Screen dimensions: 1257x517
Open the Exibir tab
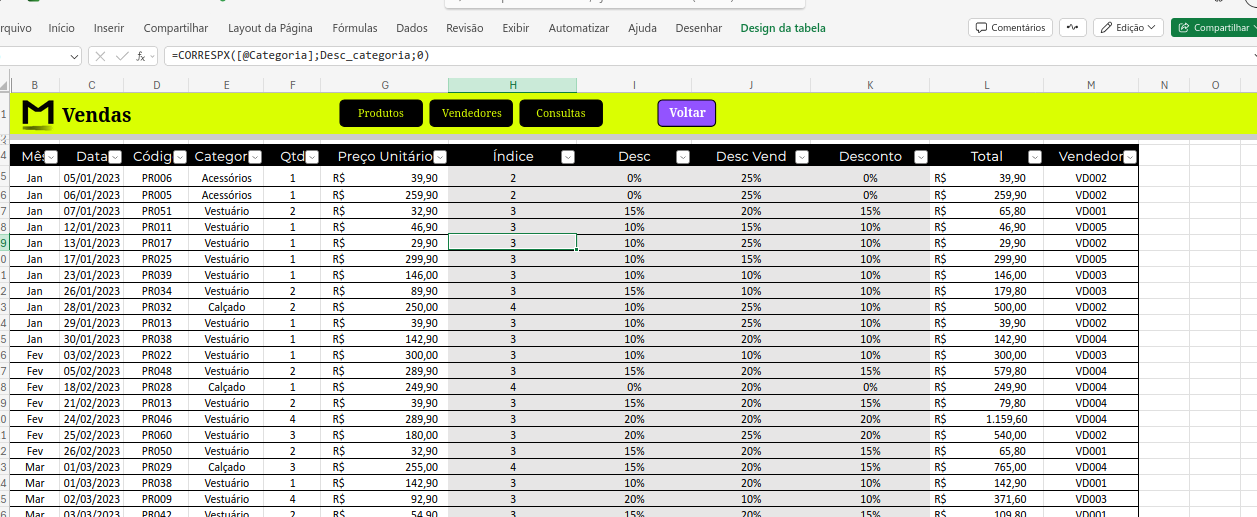pyautogui.click(x=516, y=28)
